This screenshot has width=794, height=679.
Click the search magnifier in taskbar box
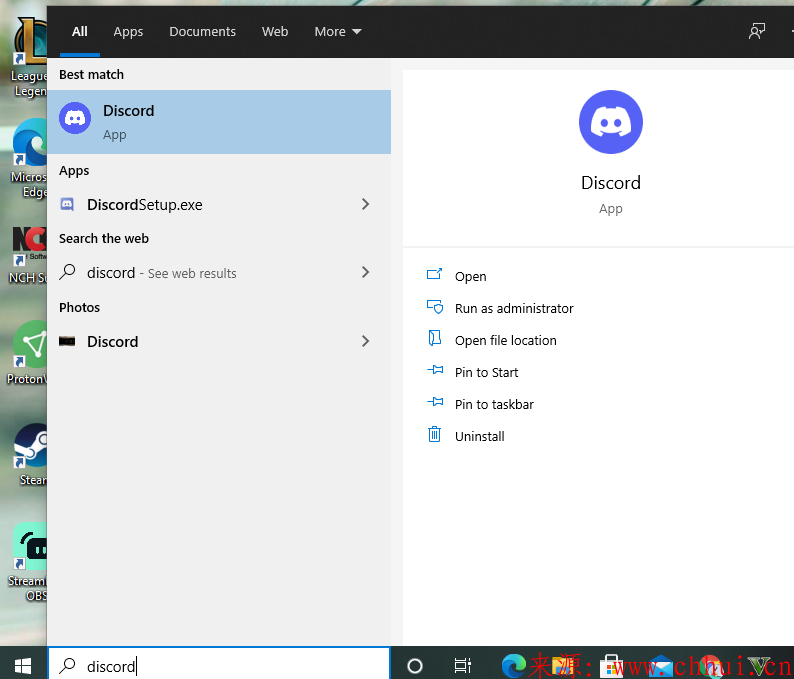[67, 665]
